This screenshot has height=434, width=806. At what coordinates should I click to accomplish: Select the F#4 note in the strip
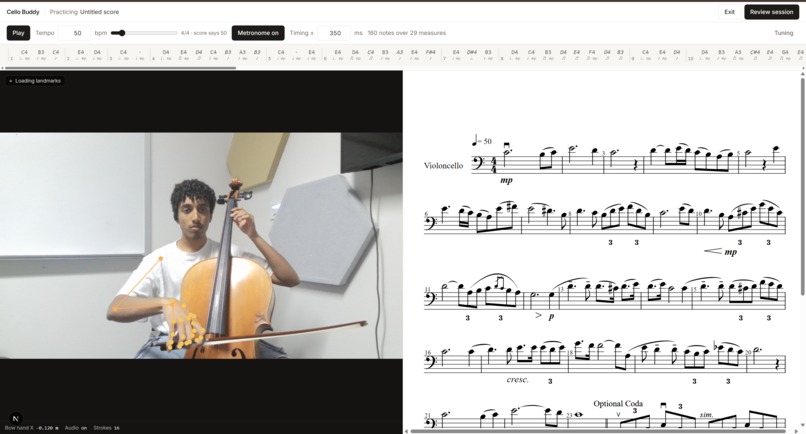coord(430,52)
